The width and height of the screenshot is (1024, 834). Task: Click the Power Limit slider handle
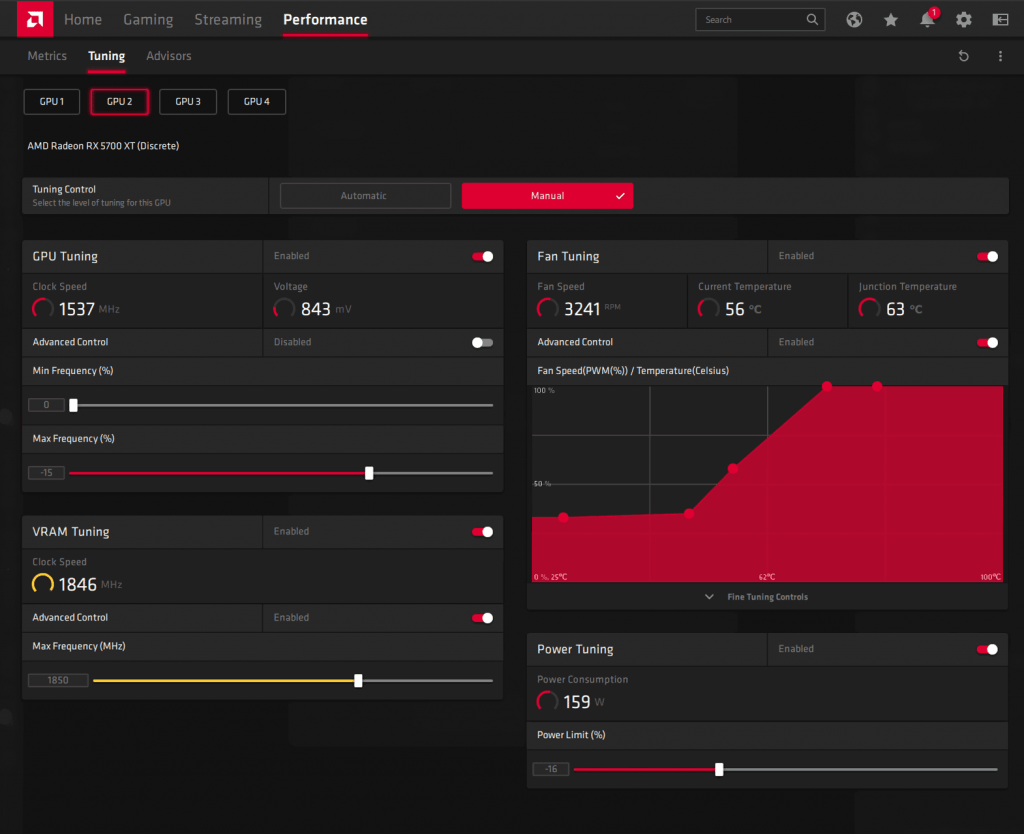719,769
